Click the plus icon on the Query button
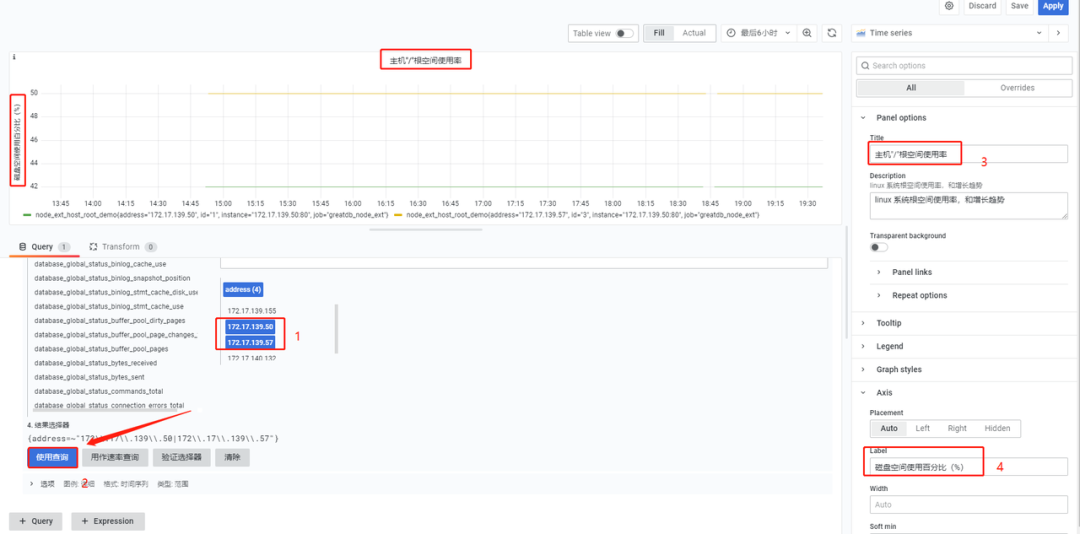The width and height of the screenshot is (1080, 534). [22, 521]
